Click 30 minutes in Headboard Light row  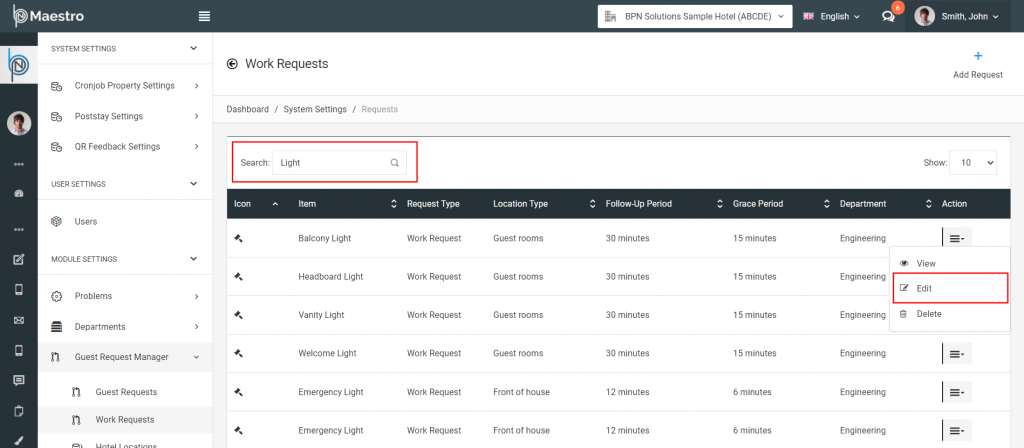[x=628, y=277]
